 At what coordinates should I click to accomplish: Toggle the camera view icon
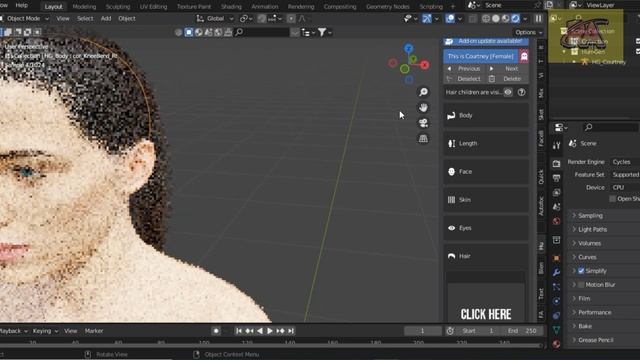pyautogui.click(x=423, y=123)
